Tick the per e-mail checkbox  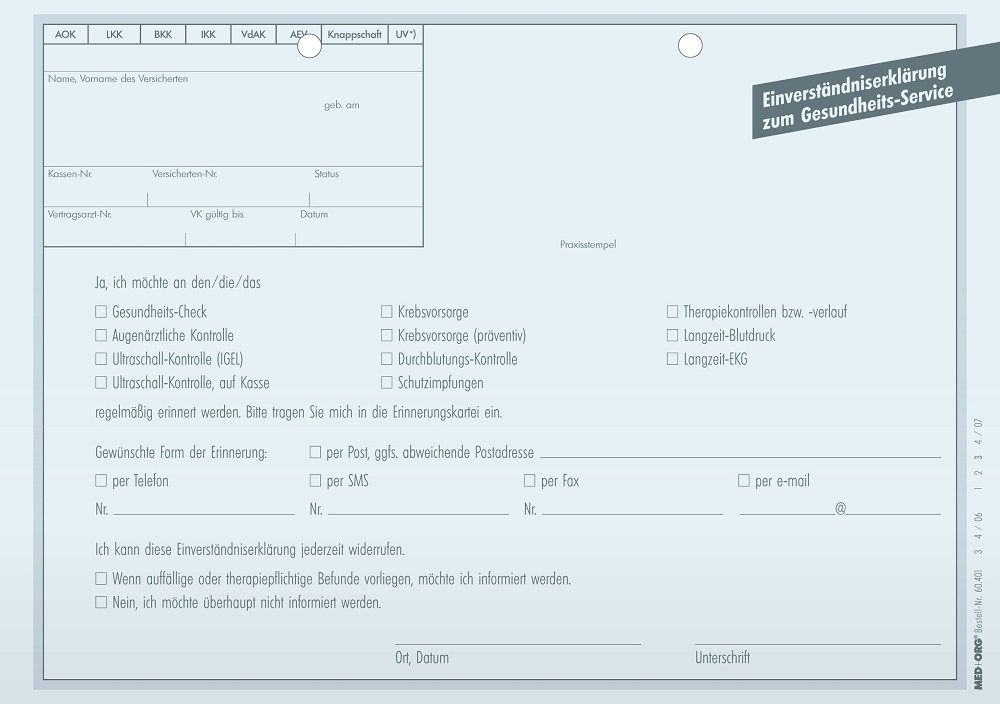(x=744, y=480)
